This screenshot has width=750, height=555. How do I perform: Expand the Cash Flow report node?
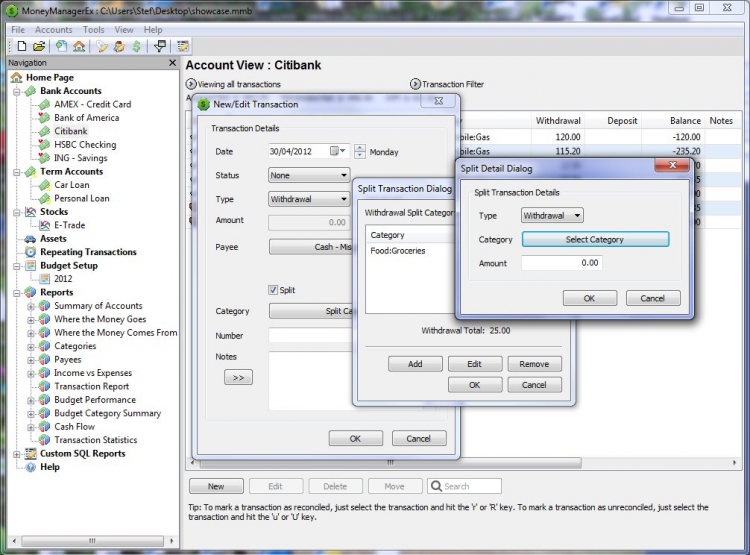(x=31, y=427)
